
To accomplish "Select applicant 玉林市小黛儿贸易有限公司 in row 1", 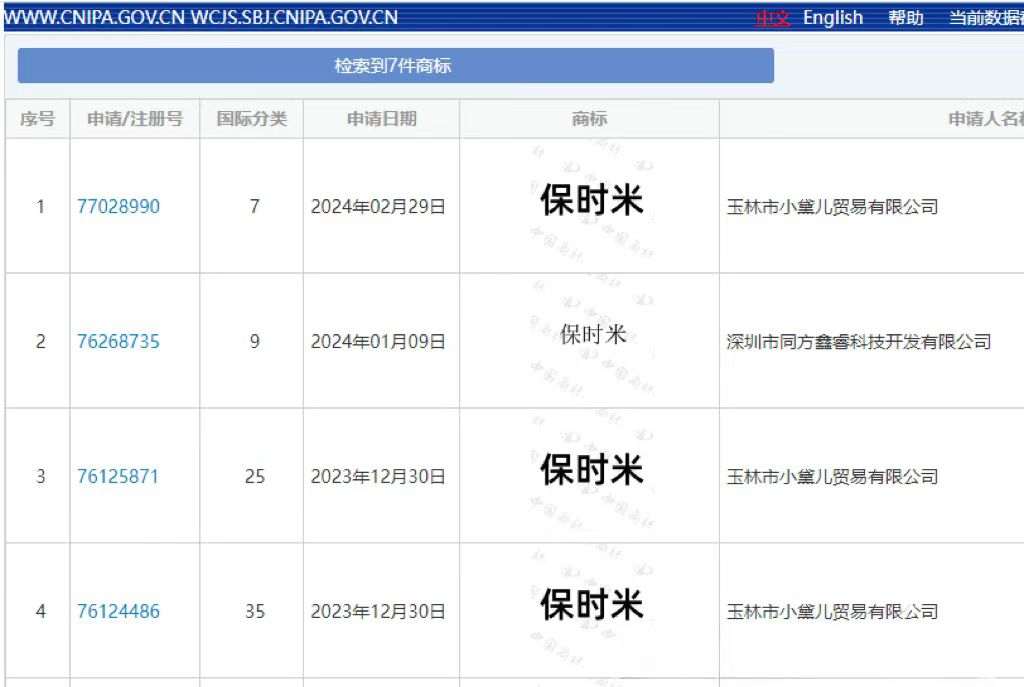I will (x=833, y=207).
